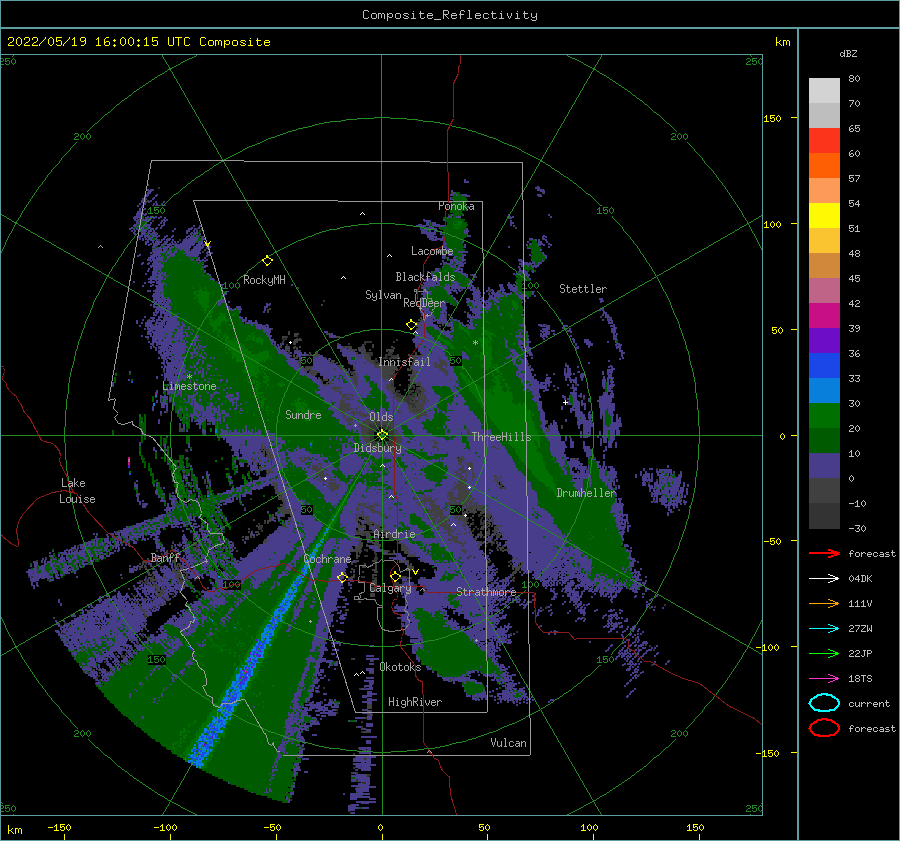
Task: Click the yellow radar-site diamond at Olds
Action: click(382, 435)
